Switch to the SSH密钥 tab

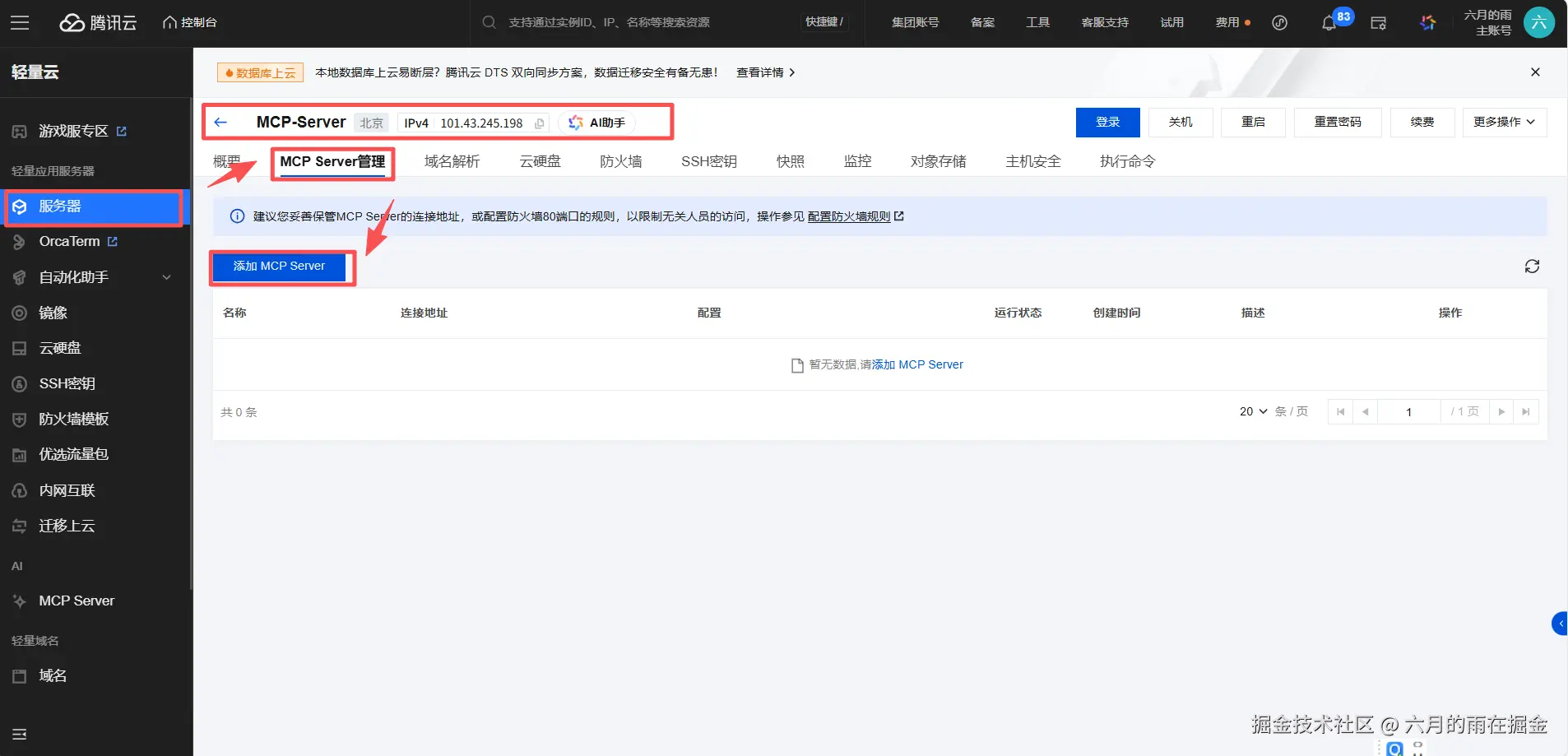click(709, 161)
